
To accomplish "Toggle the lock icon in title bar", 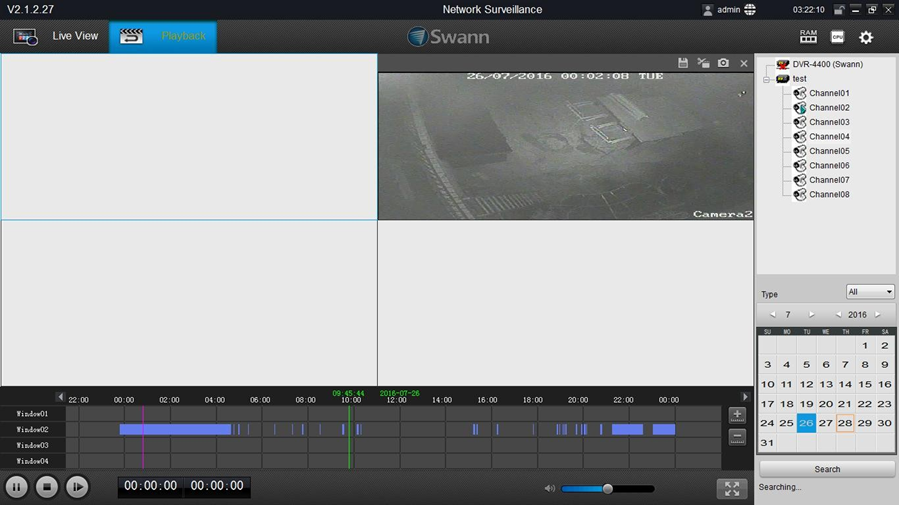I will 839,10.
